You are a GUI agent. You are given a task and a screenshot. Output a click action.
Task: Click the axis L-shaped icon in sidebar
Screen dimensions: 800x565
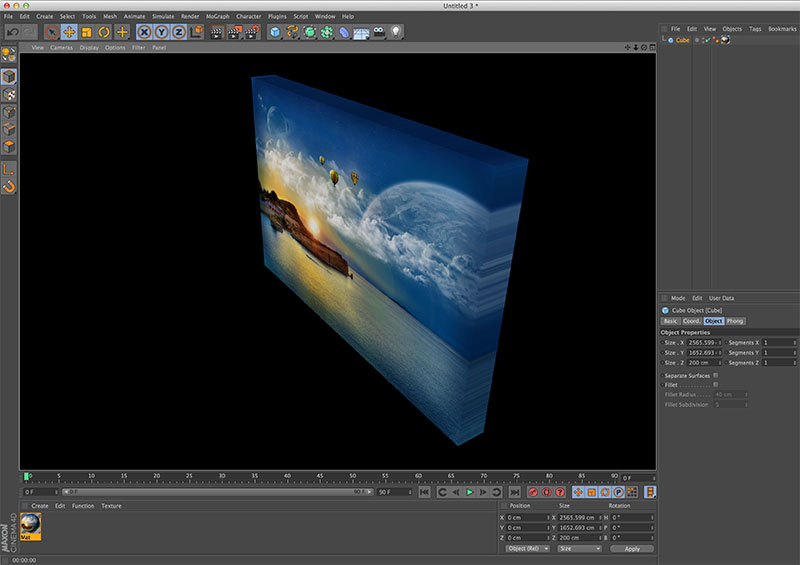(x=9, y=169)
